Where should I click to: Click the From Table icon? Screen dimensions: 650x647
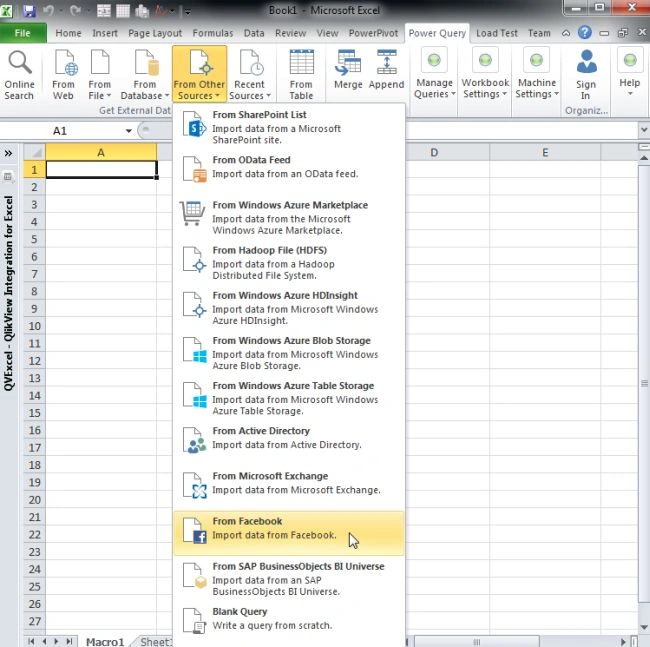point(301,63)
